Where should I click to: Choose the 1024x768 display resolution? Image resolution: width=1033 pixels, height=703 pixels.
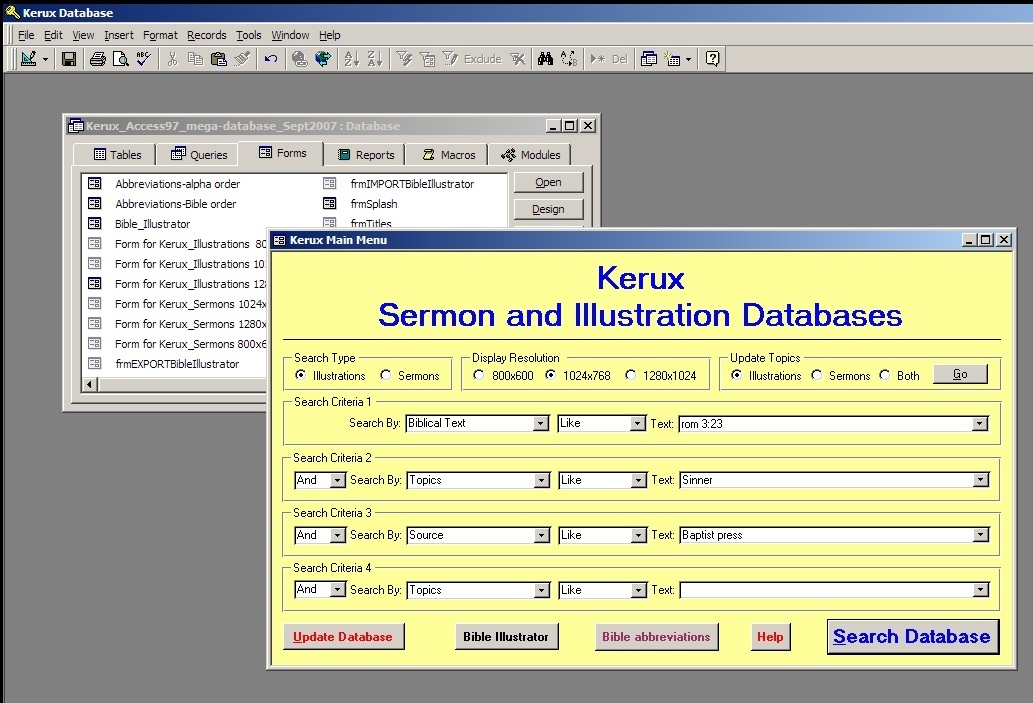coord(551,375)
